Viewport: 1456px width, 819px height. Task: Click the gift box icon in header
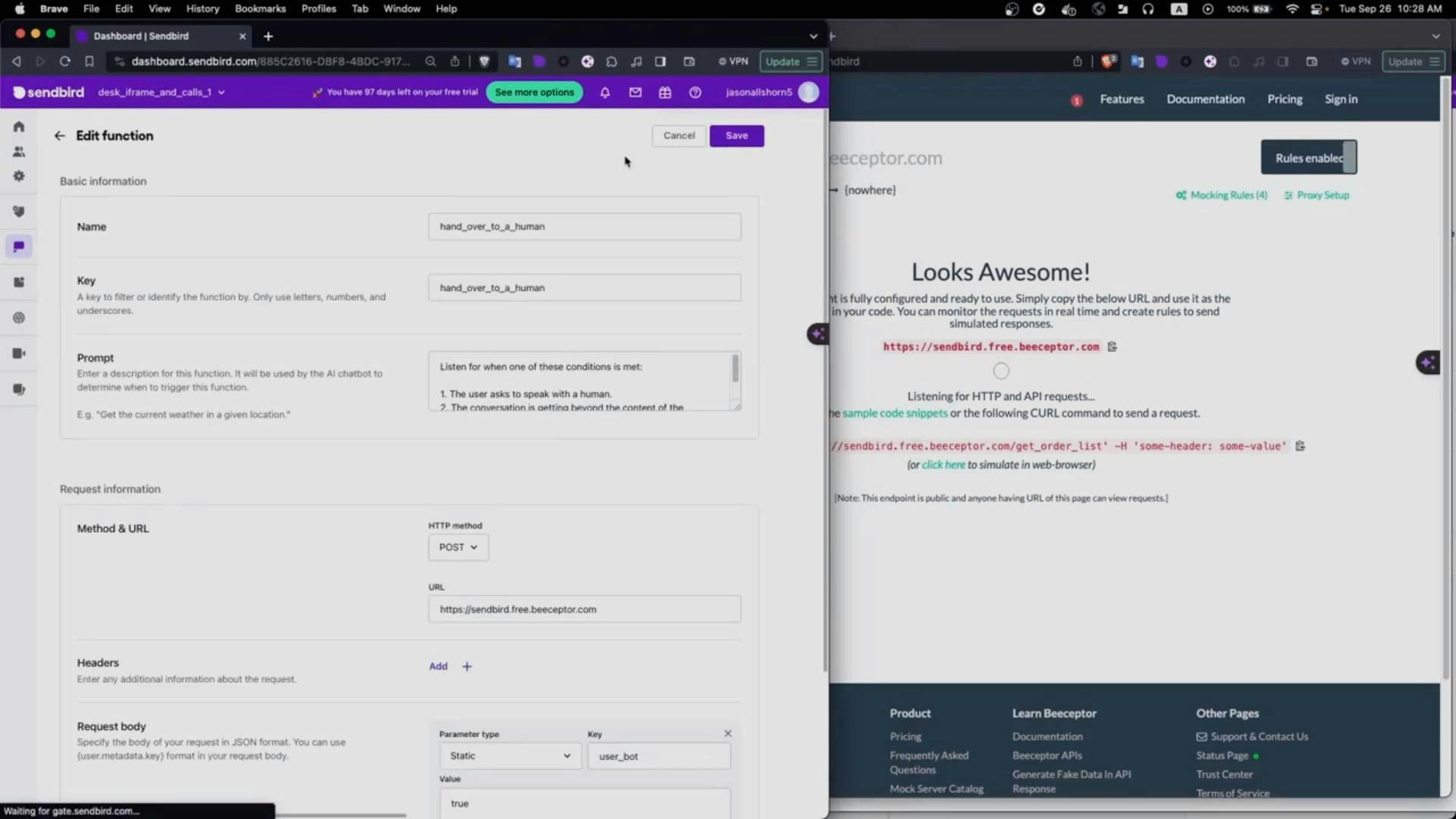tap(665, 93)
